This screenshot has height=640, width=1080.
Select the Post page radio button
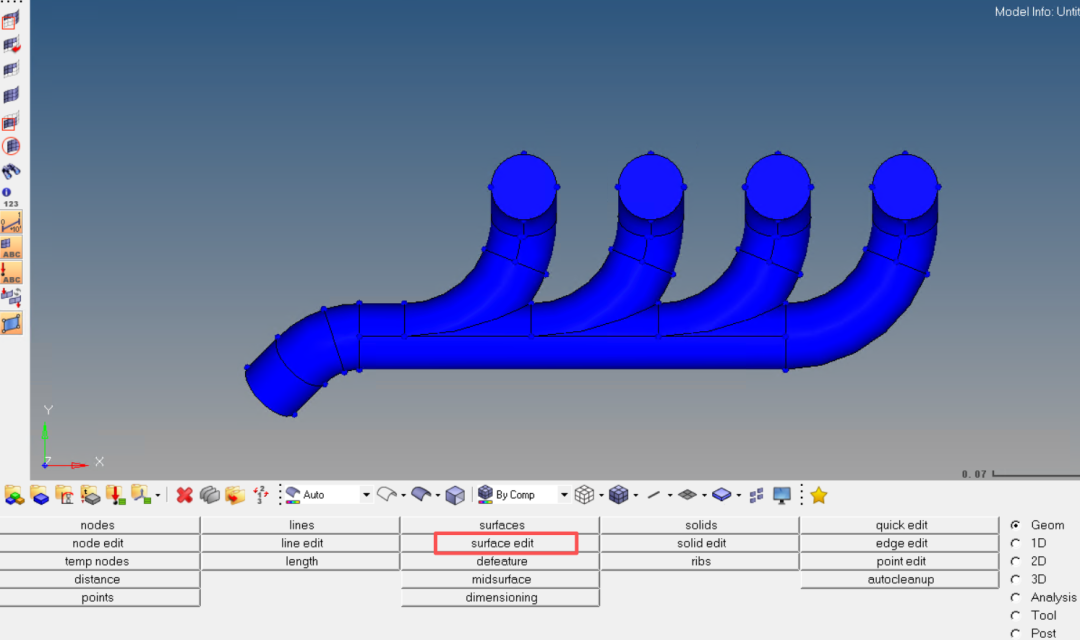point(1015,633)
